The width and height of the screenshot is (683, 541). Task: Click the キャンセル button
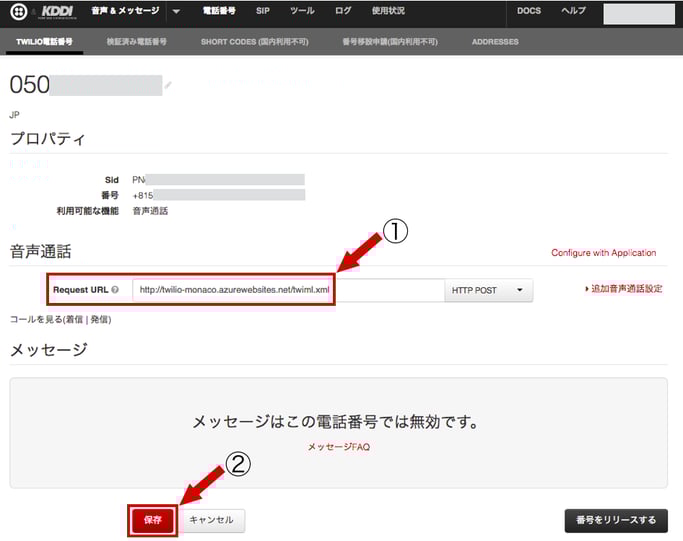pyautogui.click(x=211, y=520)
